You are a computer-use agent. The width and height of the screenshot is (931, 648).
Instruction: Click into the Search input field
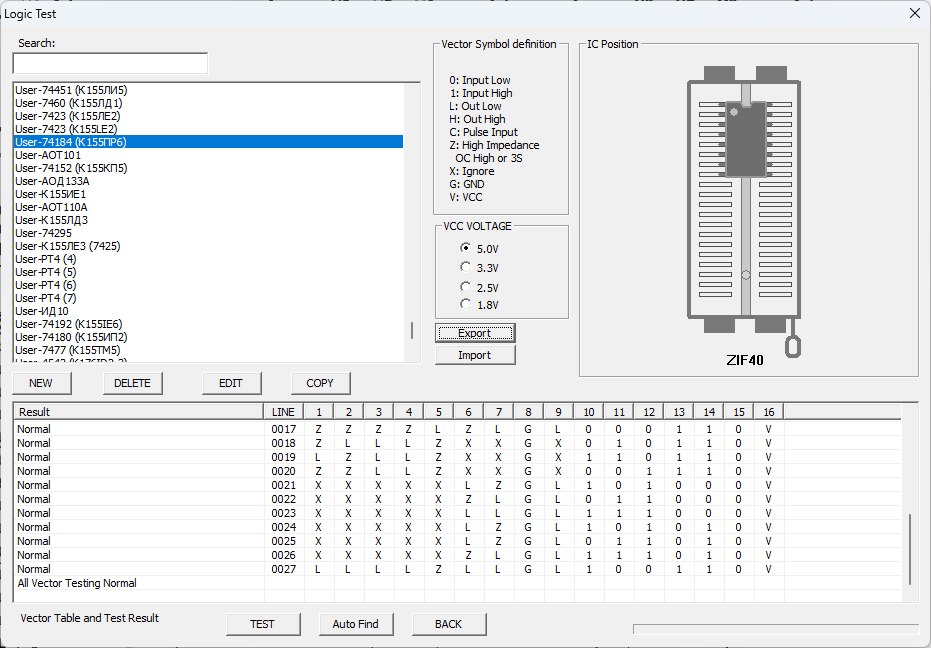click(110, 63)
